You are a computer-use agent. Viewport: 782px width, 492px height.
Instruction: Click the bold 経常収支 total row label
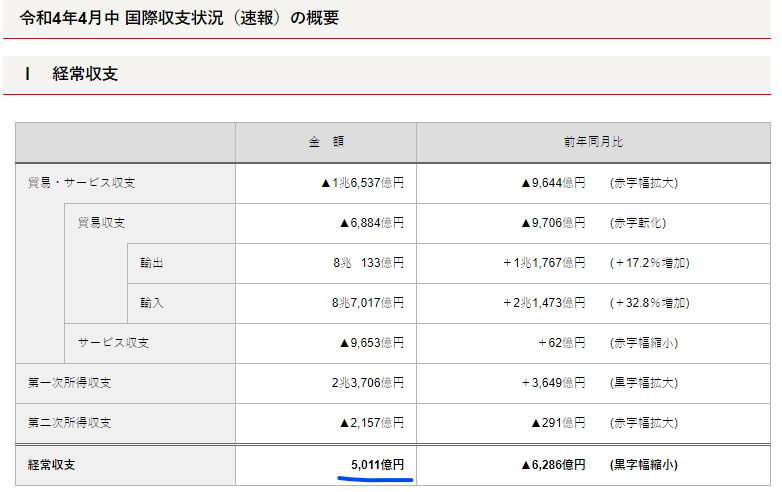click(x=53, y=465)
